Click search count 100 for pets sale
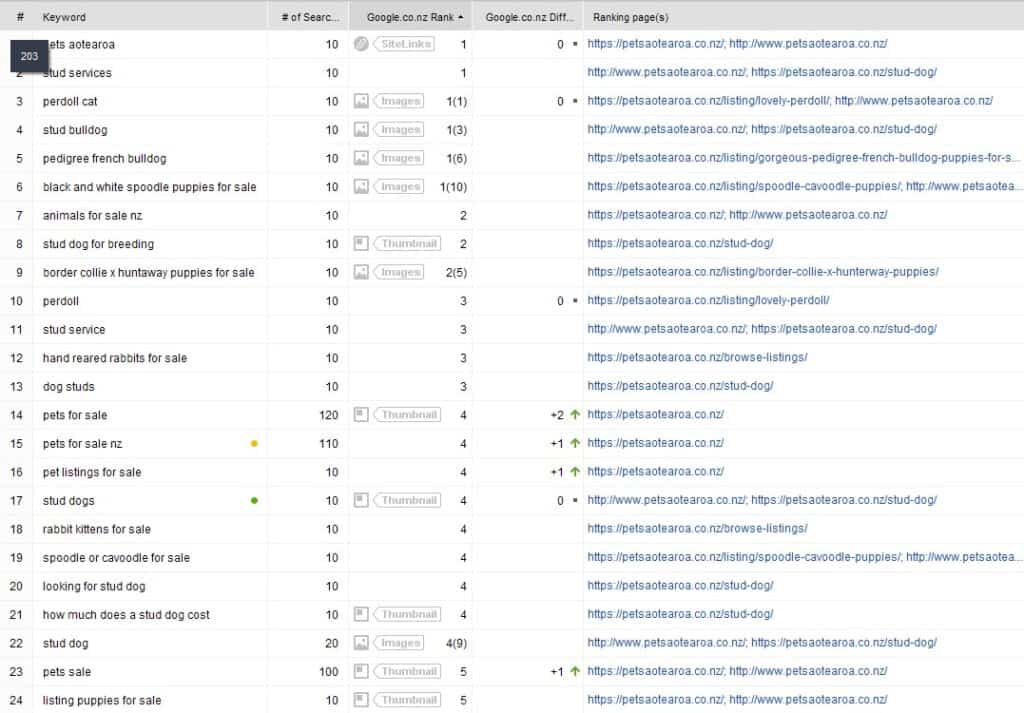 click(x=328, y=672)
